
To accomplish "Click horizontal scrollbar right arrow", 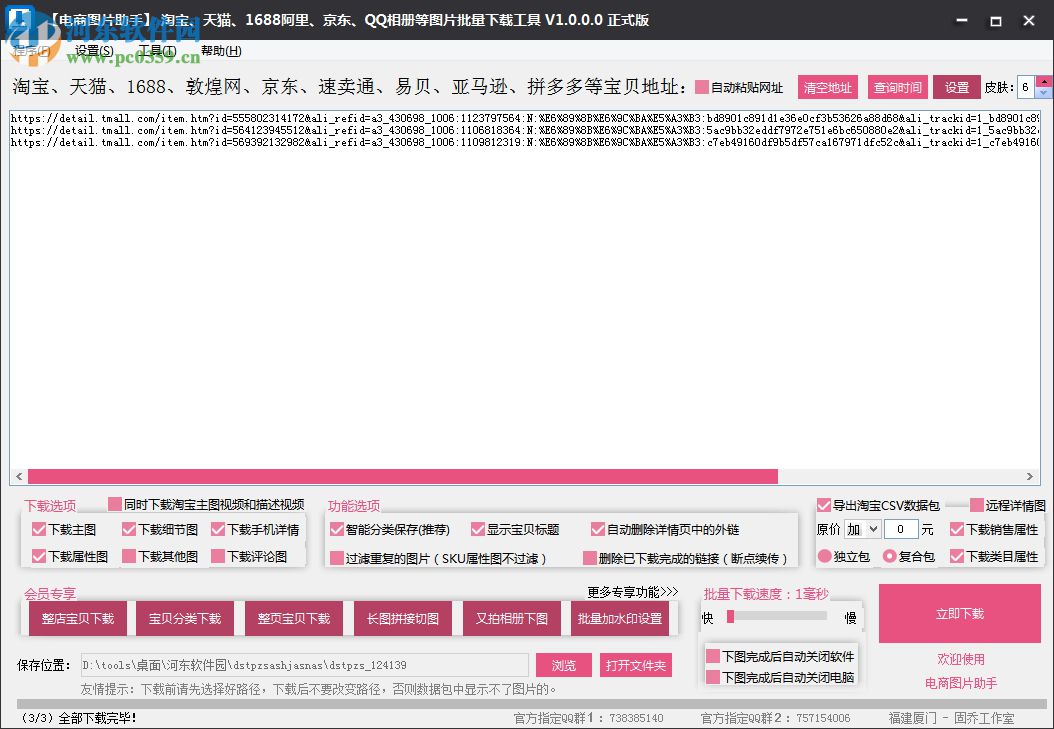I will click(1030, 476).
